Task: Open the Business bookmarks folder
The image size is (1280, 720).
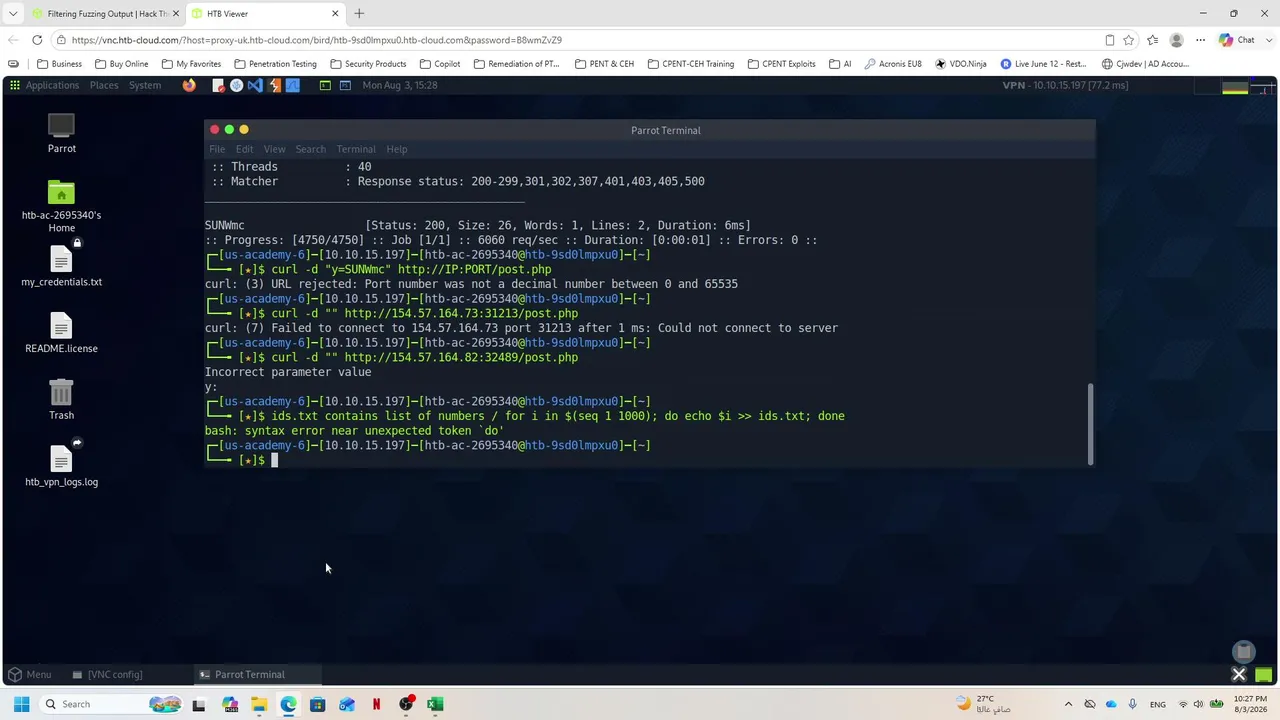Action: point(59,64)
